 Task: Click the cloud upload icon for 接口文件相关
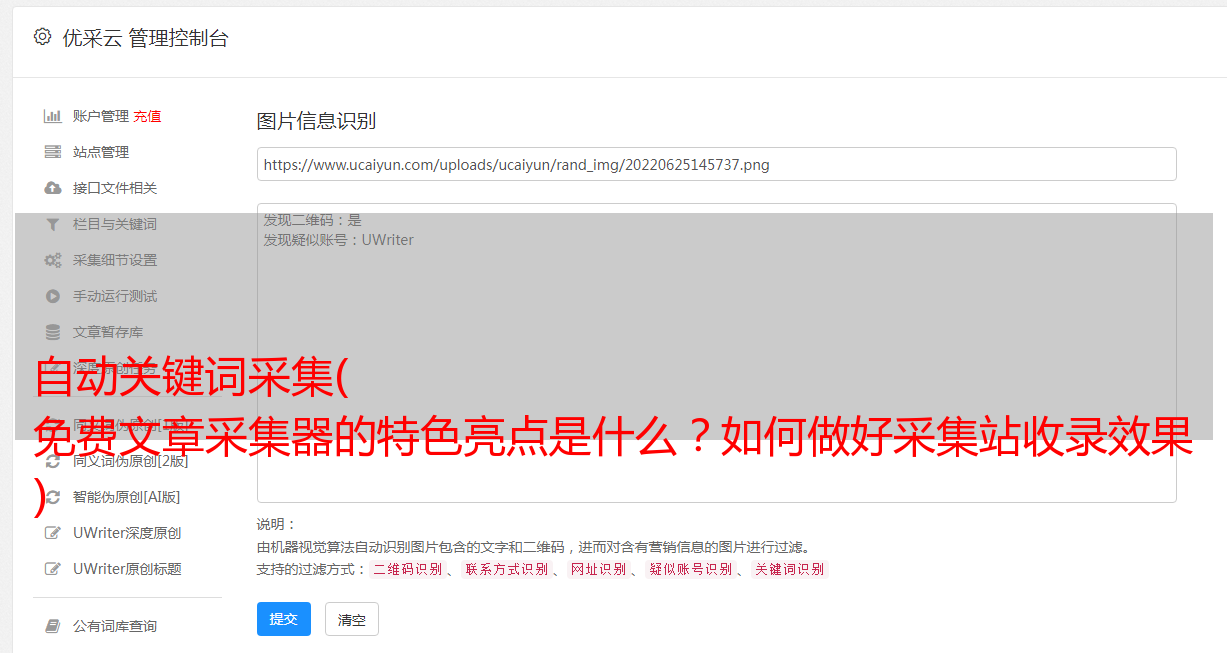[53, 188]
